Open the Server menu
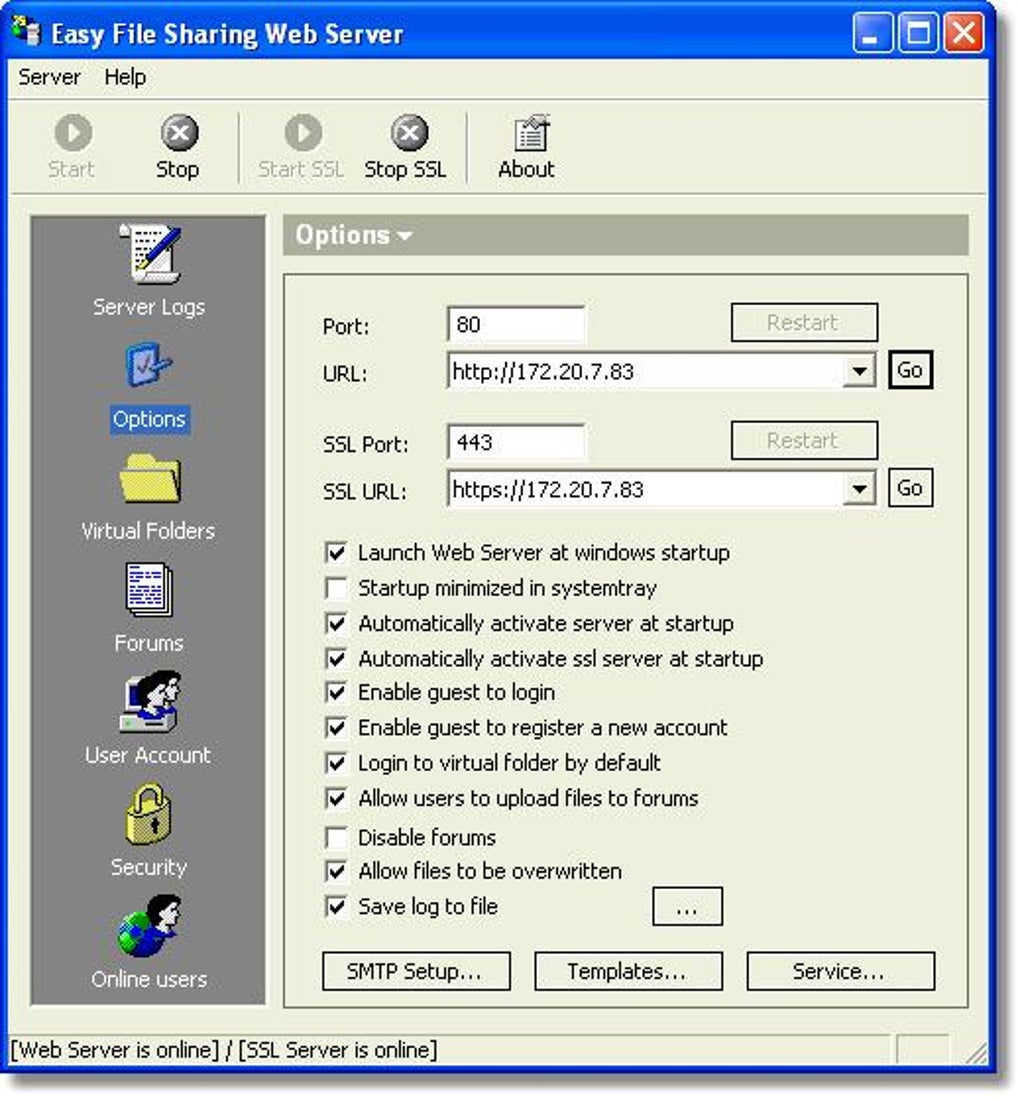The height and width of the screenshot is (1097, 1020). [x=50, y=77]
